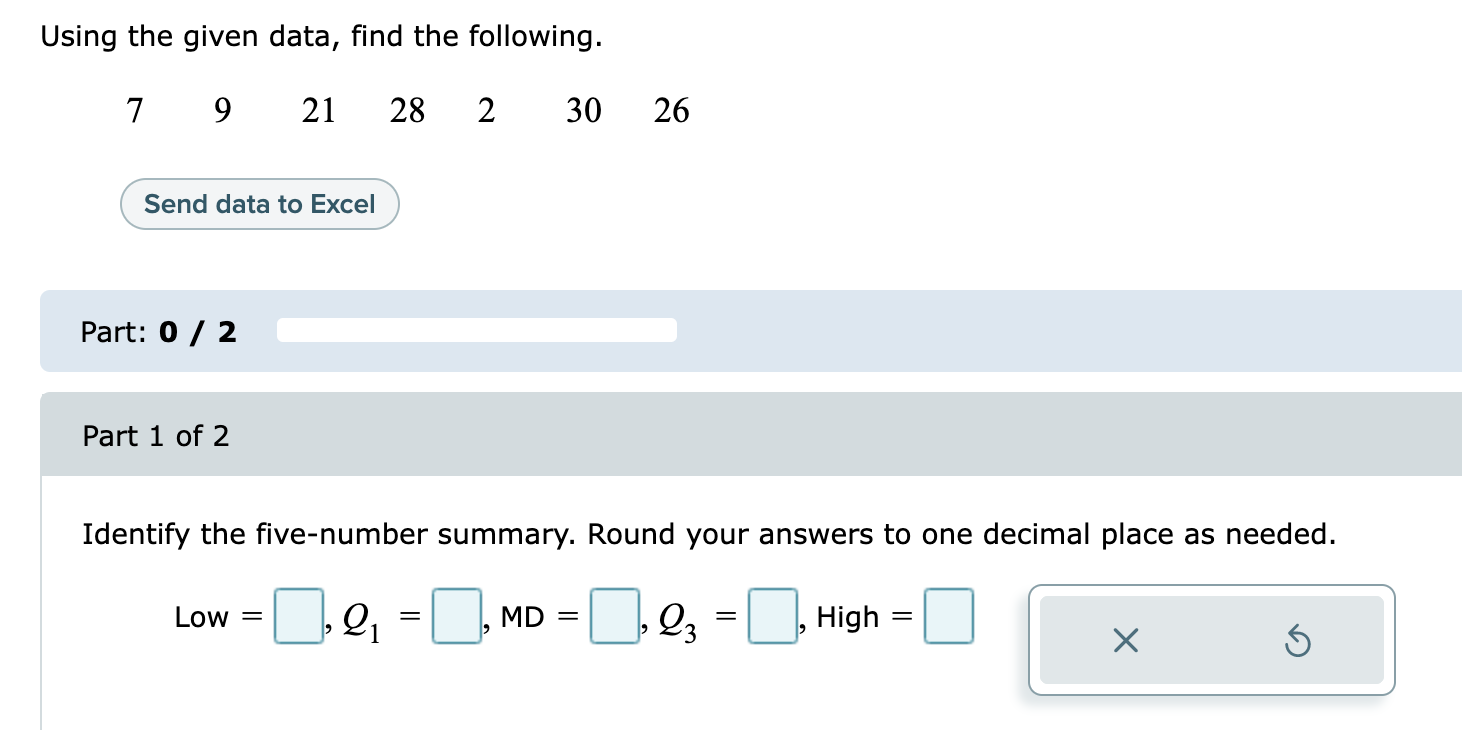Click the circular undo reset icon
1462x730 pixels.
(x=1298, y=641)
